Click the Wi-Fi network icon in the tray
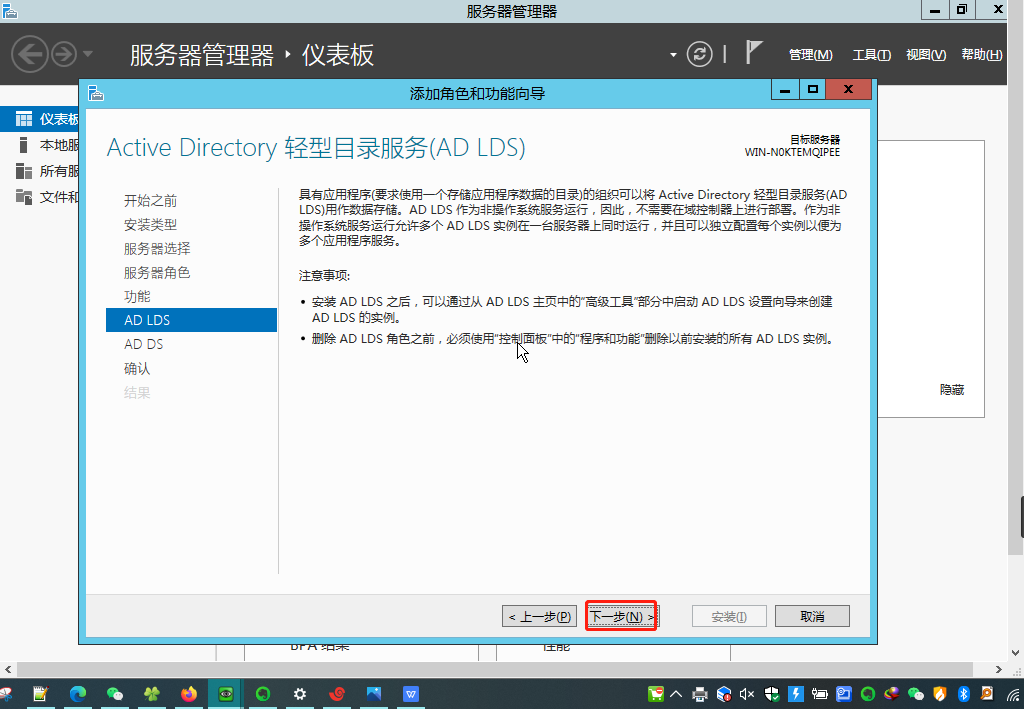The width and height of the screenshot is (1024, 709). [x=1013, y=694]
